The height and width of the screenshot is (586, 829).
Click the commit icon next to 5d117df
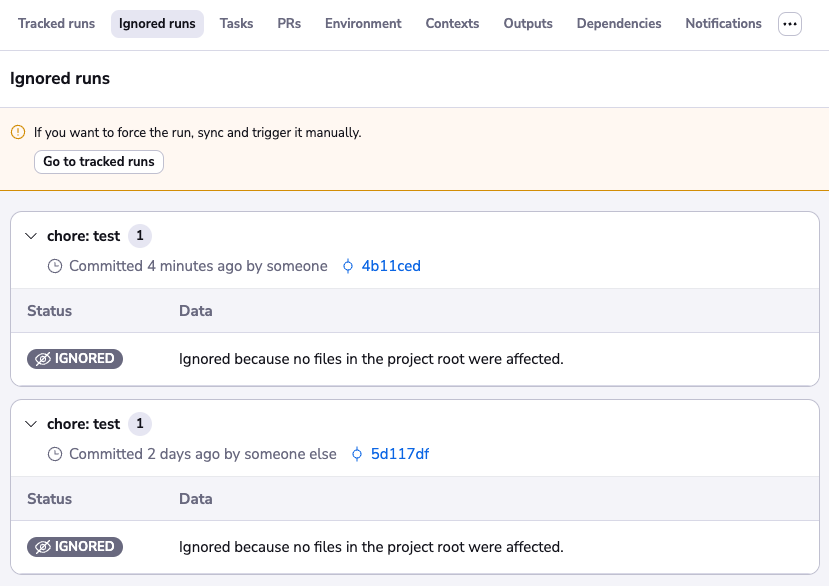pyautogui.click(x=357, y=454)
